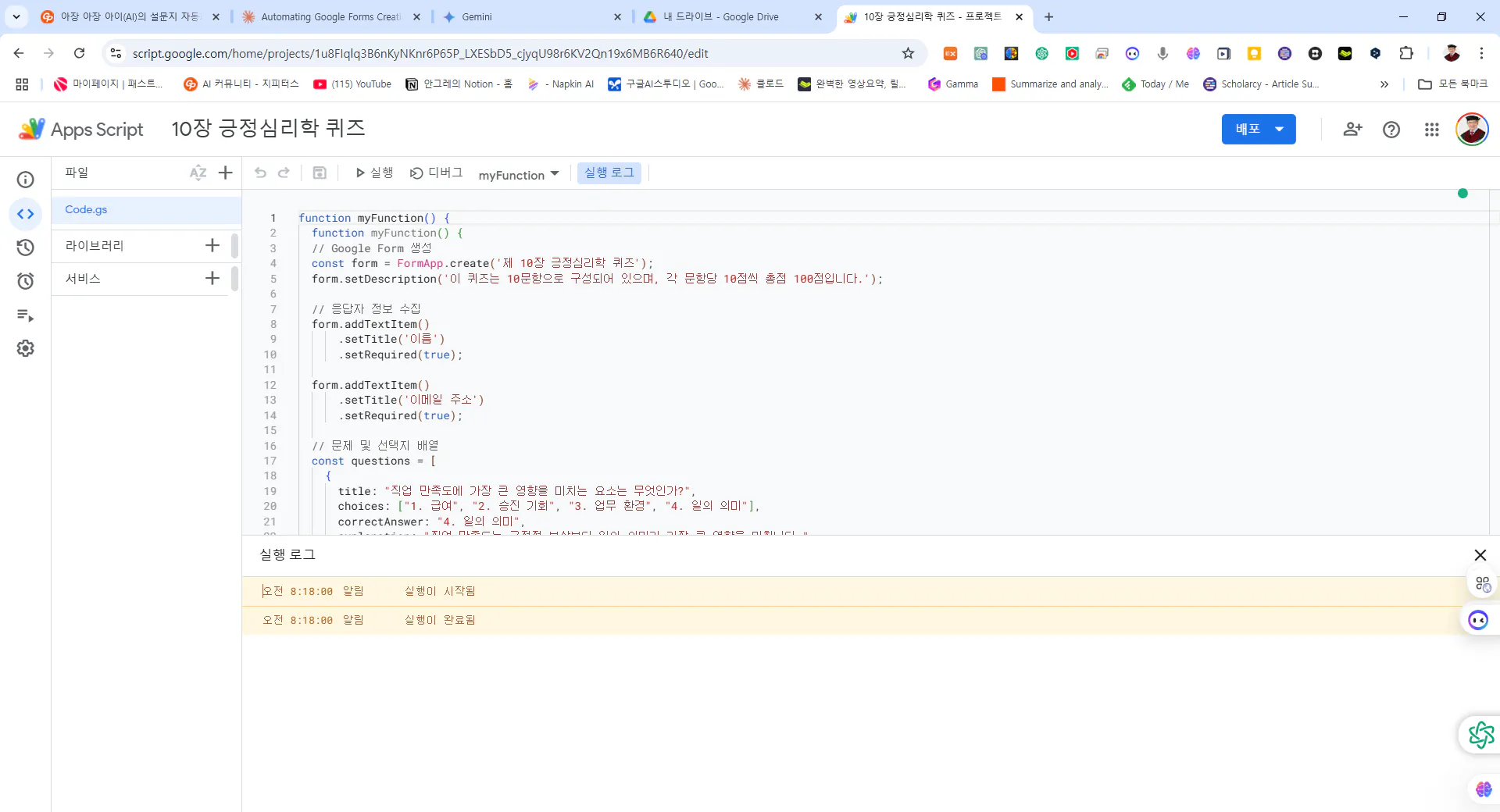This screenshot has width=1500, height=812.
Task: Add a new file with plus icon
Action: 226,173
